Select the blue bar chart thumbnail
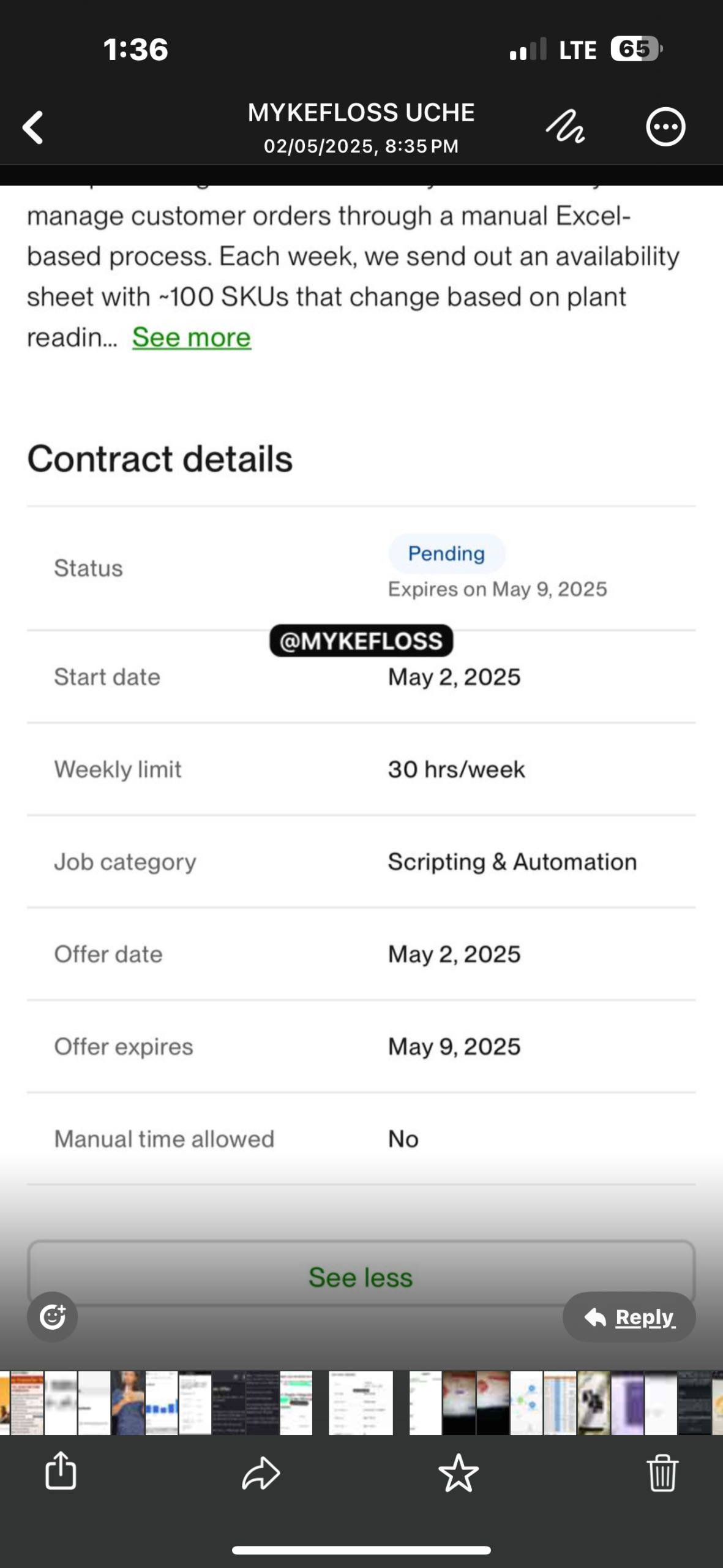723x1568 pixels. pyautogui.click(x=162, y=1403)
